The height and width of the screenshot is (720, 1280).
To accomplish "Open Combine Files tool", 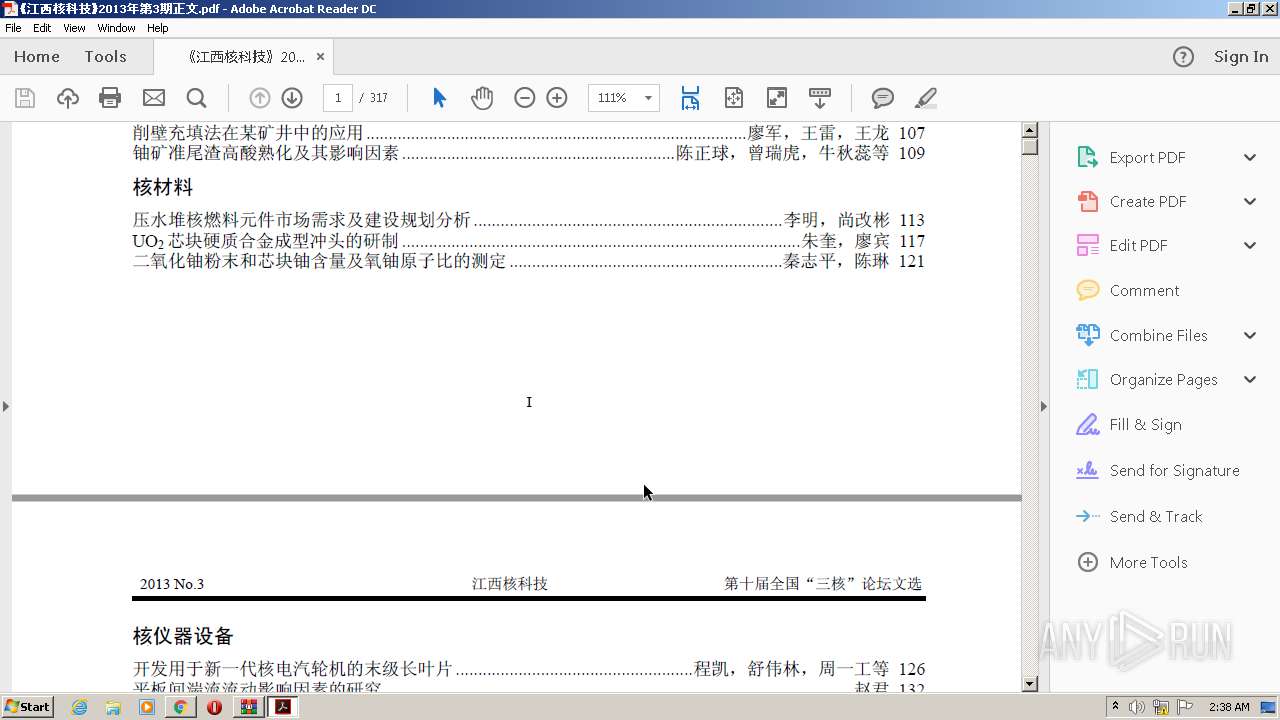I will coord(1158,335).
